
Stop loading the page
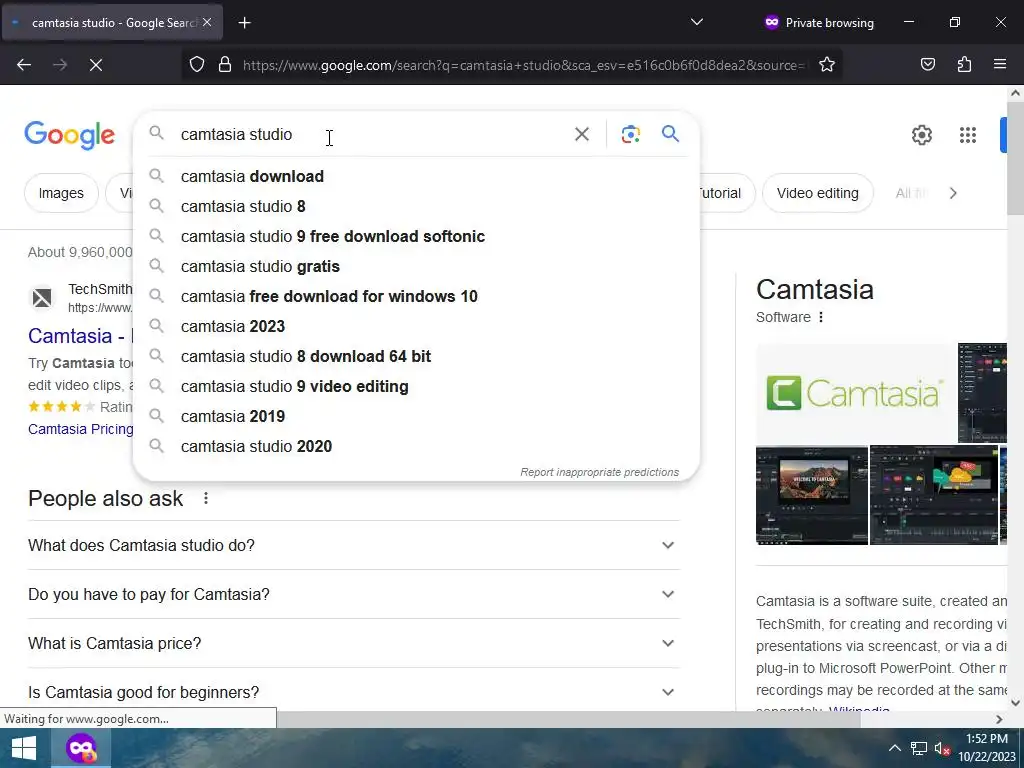point(96,65)
